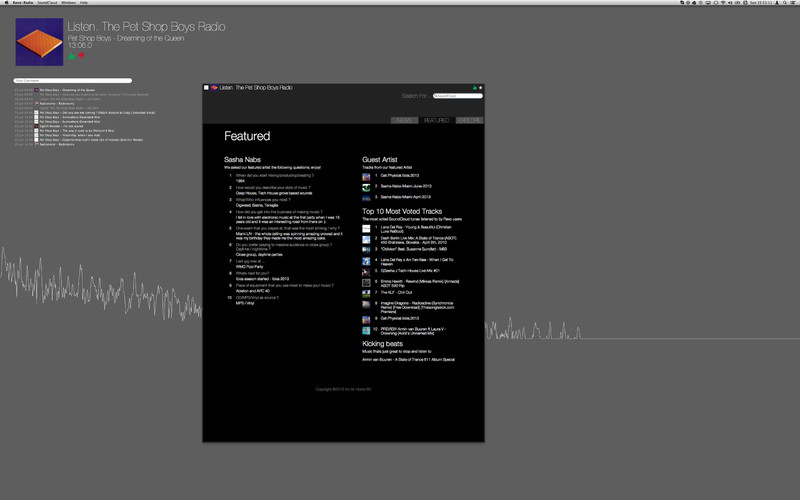800x500 pixels.
Task: Open the "Oblivion" feat. Susanne Sundfør track
Action: pyautogui.click(x=413, y=249)
